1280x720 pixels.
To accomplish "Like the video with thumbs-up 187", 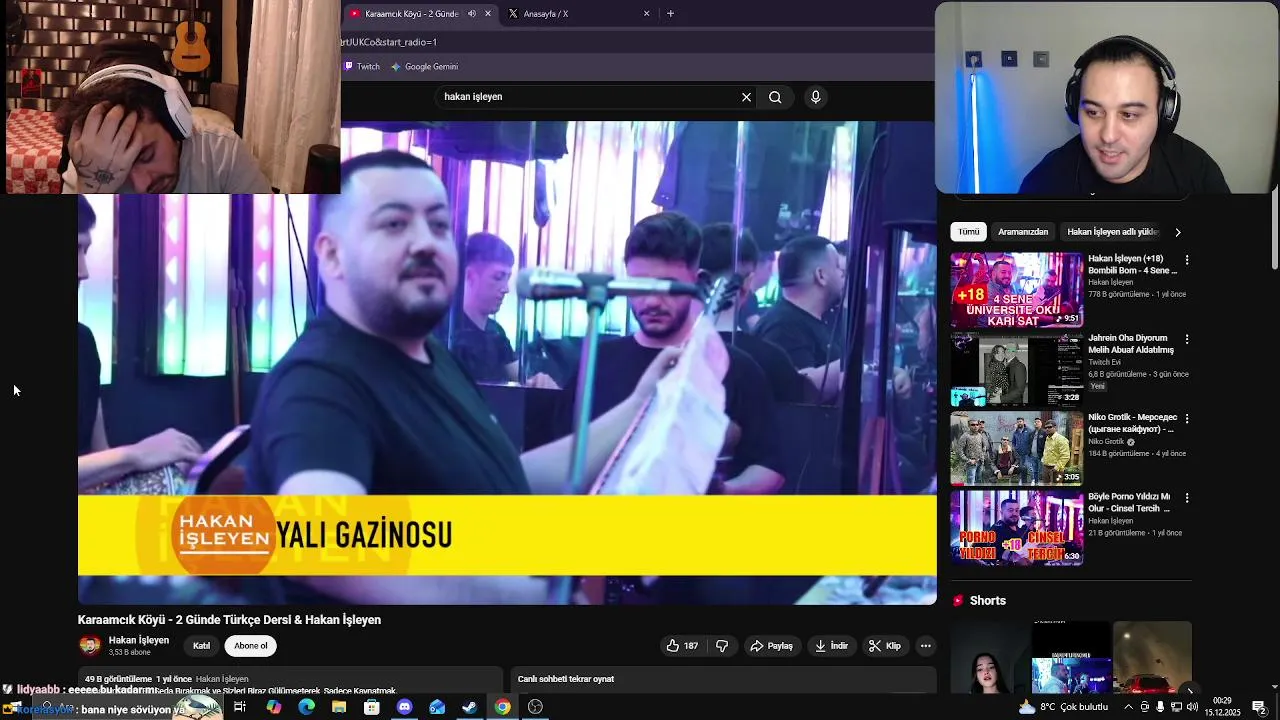I will 682,646.
